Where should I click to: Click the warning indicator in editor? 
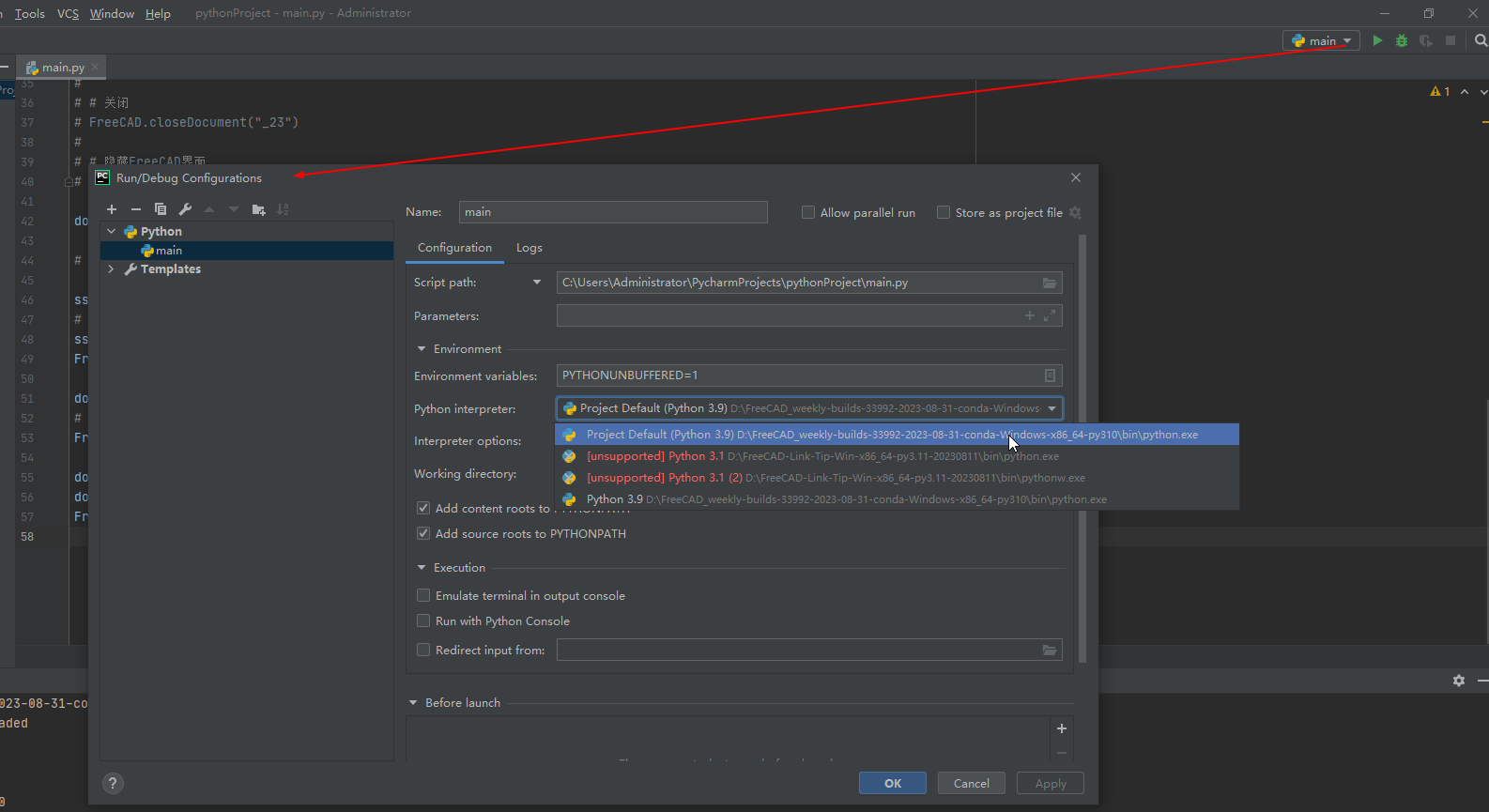click(x=1440, y=91)
